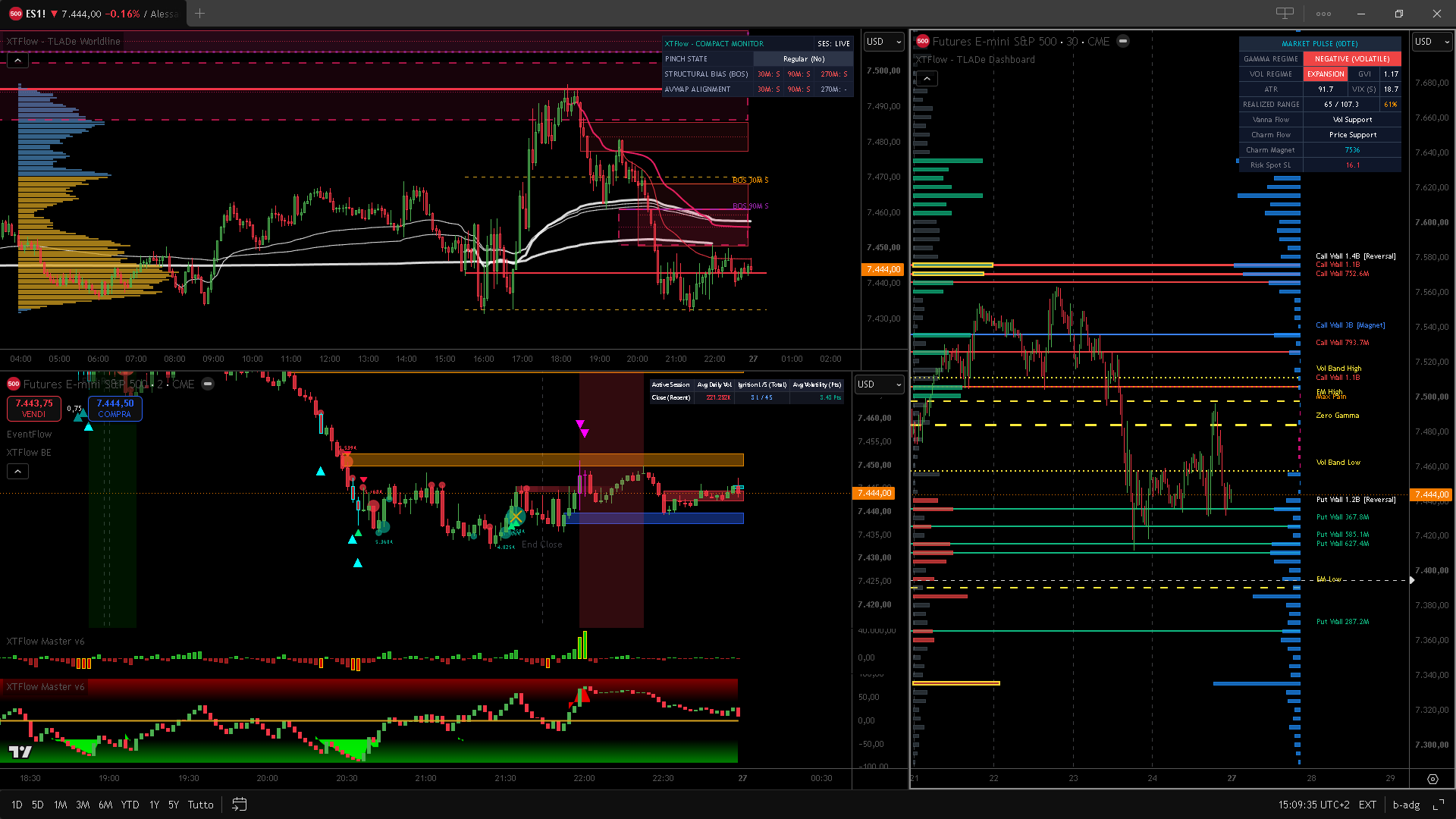This screenshot has width=1456, height=819.
Task: Click the EXPANSION vol regime cell
Action: tap(1326, 74)
